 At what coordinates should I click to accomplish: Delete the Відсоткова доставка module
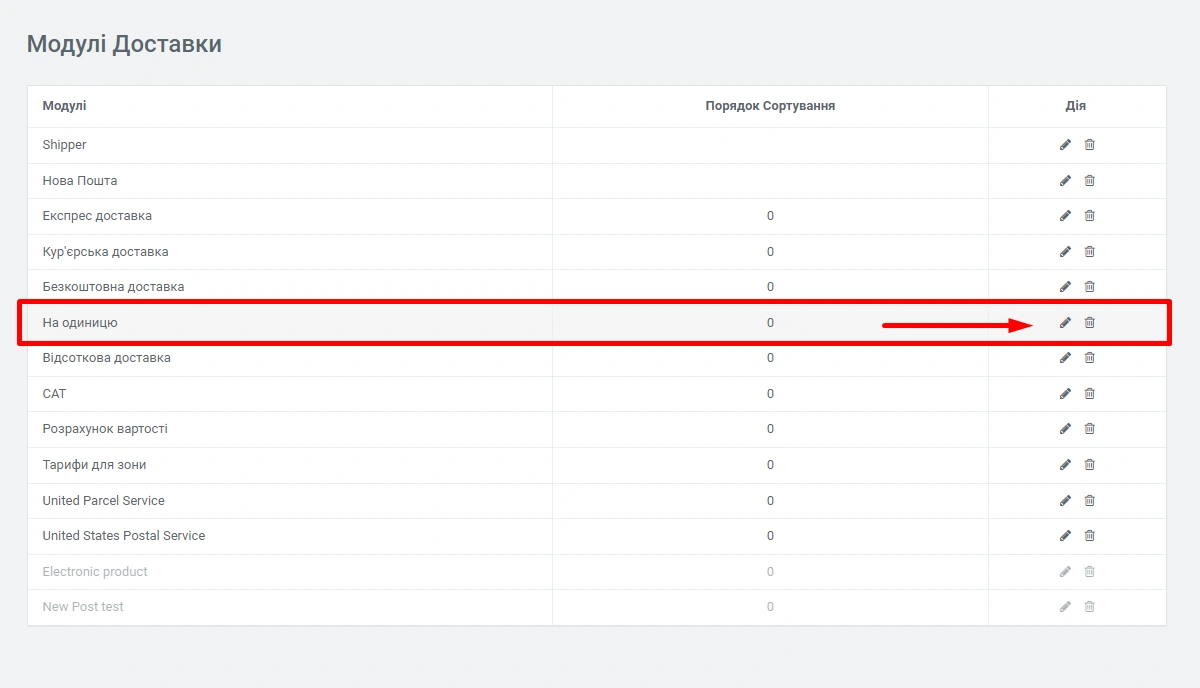tap(1090, 358)
